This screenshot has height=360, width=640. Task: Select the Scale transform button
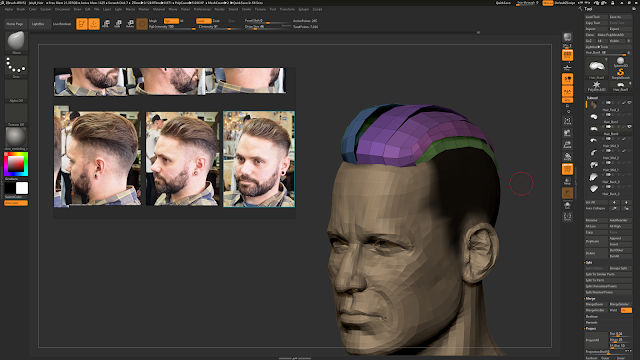(x=118, y=24)
